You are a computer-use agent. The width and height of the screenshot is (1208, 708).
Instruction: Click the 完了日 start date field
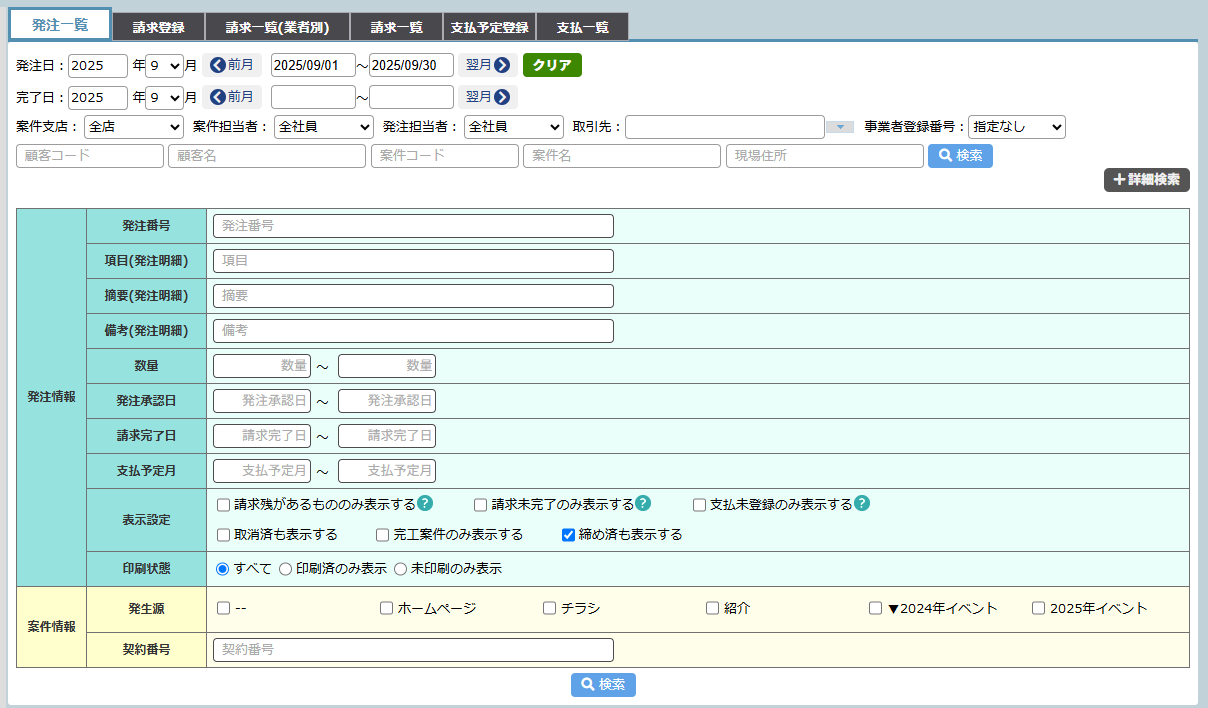point(313,98)
